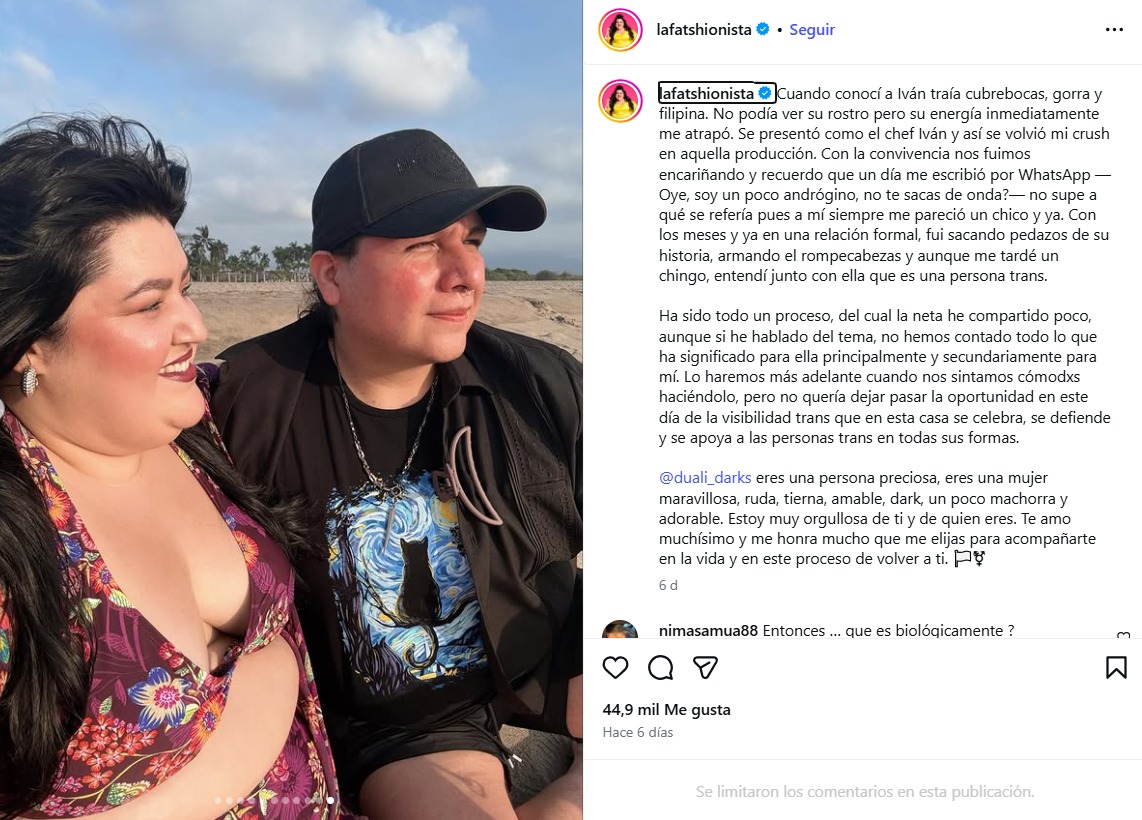Follow the account via Seguir

(811, 29)
